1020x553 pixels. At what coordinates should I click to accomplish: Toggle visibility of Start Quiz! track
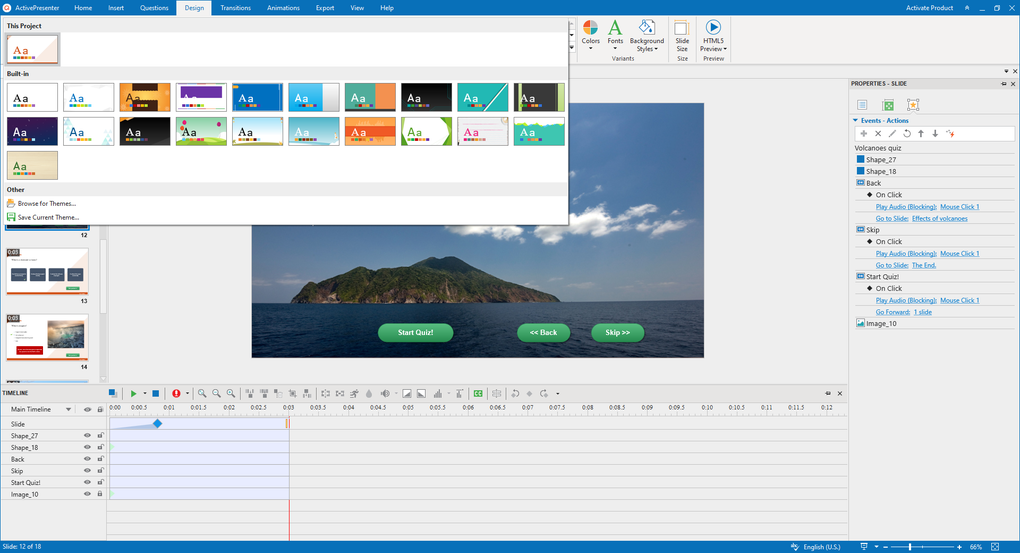coord(87,483)
